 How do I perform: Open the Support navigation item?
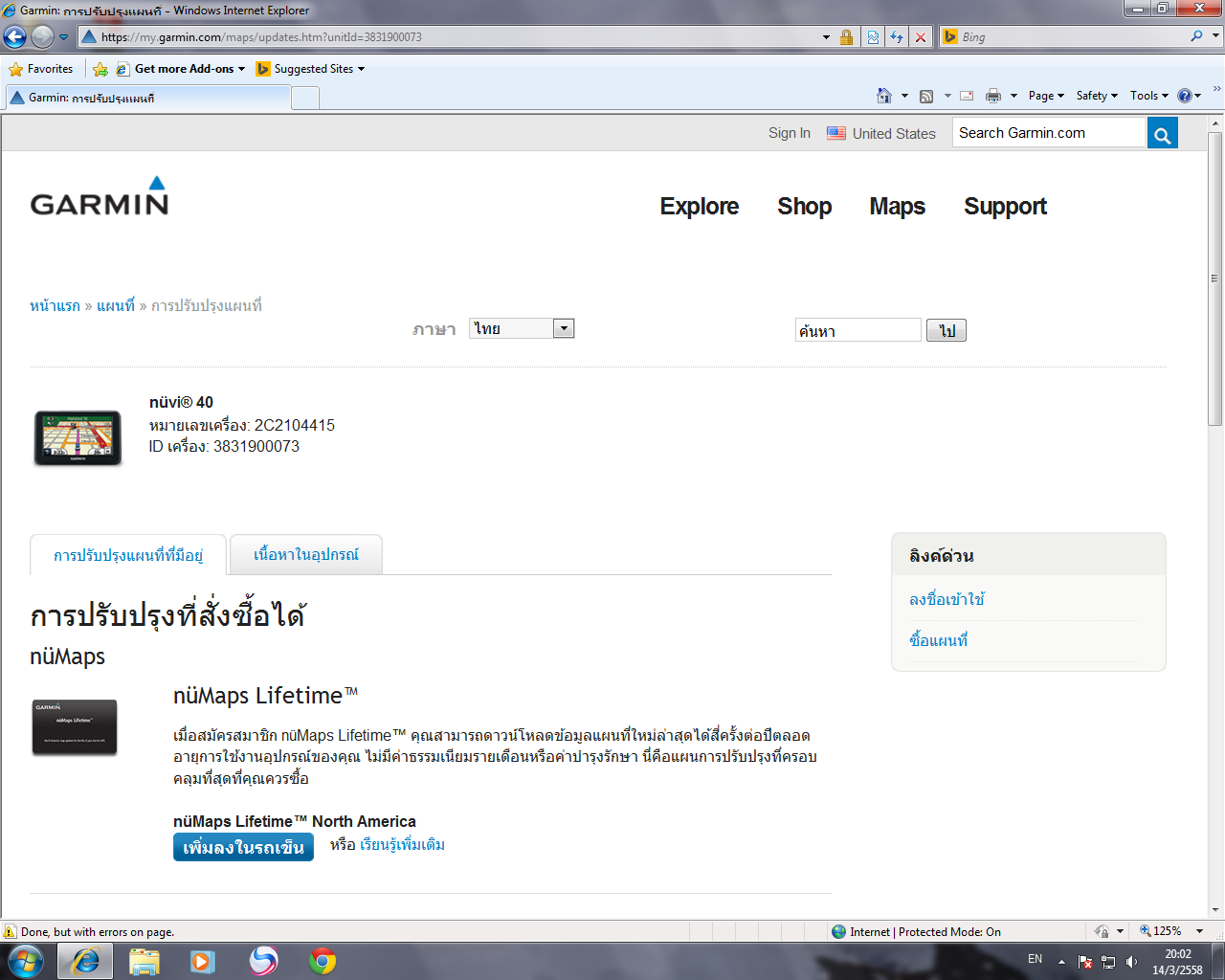(x=1006, y=206)
